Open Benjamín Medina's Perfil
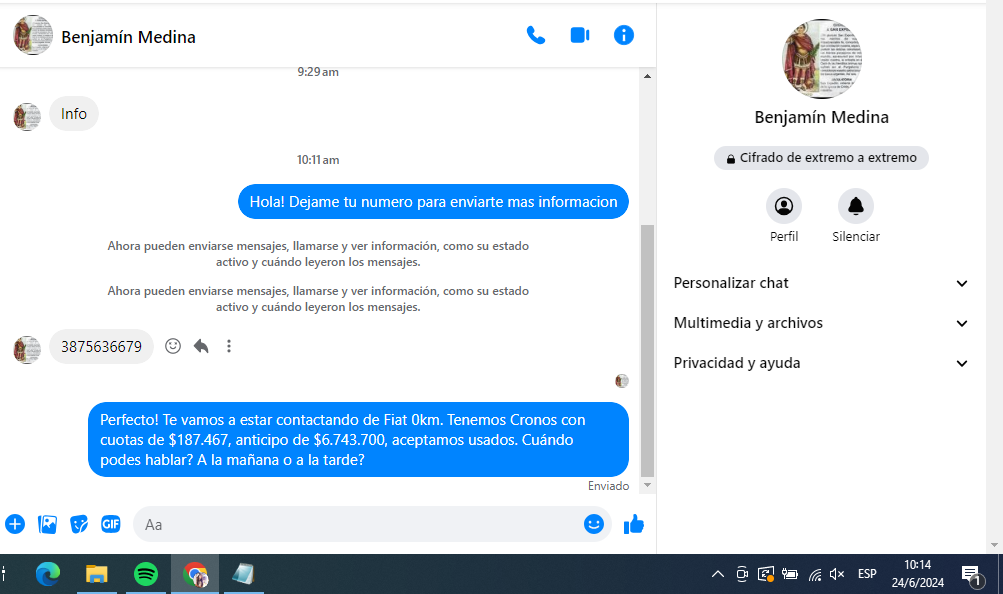Screen dimensions: 1003x594 (x=784, y=207)
